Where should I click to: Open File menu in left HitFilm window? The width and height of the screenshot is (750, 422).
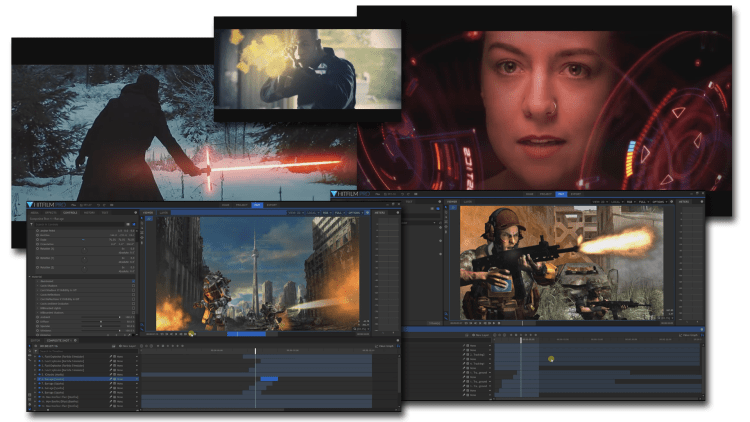click(73, 205)
